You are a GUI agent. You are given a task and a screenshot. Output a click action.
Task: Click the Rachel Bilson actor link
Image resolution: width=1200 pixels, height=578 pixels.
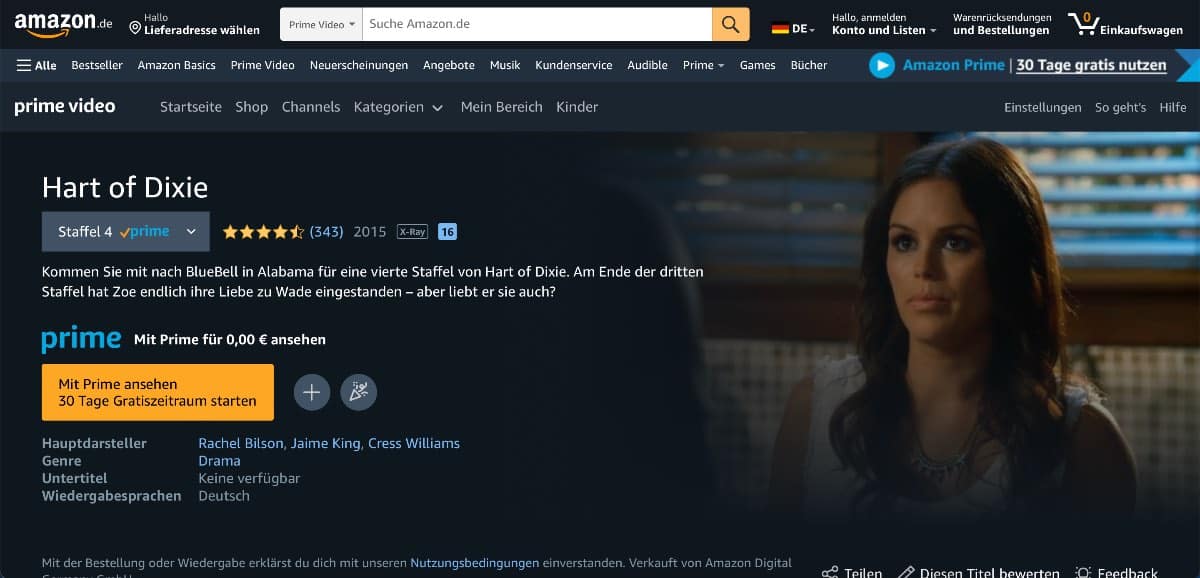[x=241, y=443]
